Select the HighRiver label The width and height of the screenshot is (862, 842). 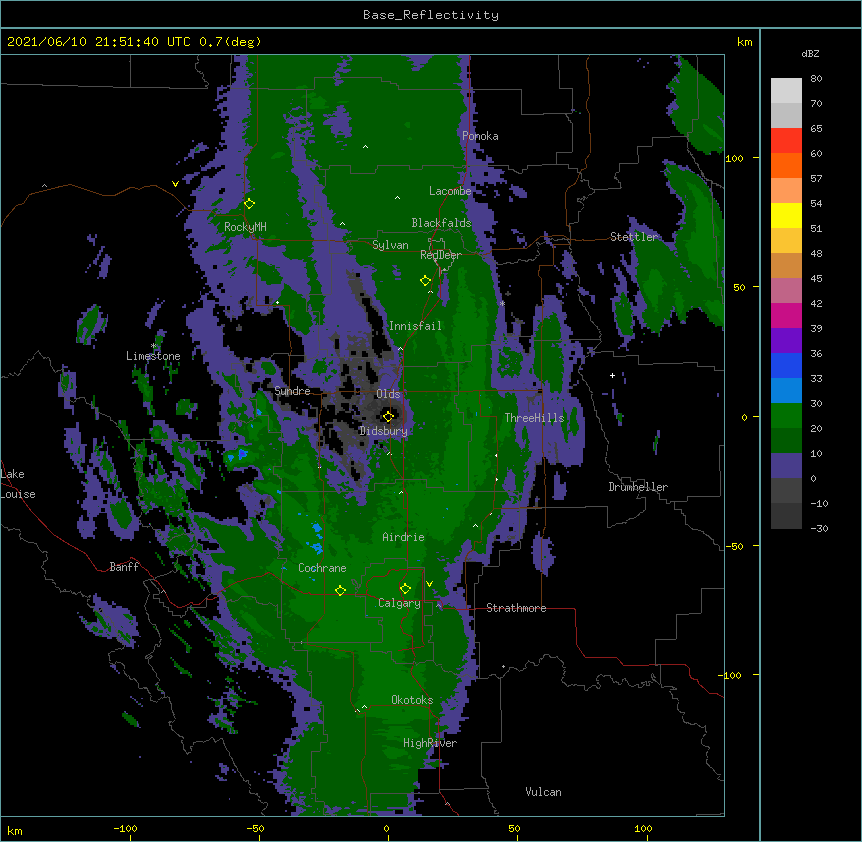click(x=430, y=743)
